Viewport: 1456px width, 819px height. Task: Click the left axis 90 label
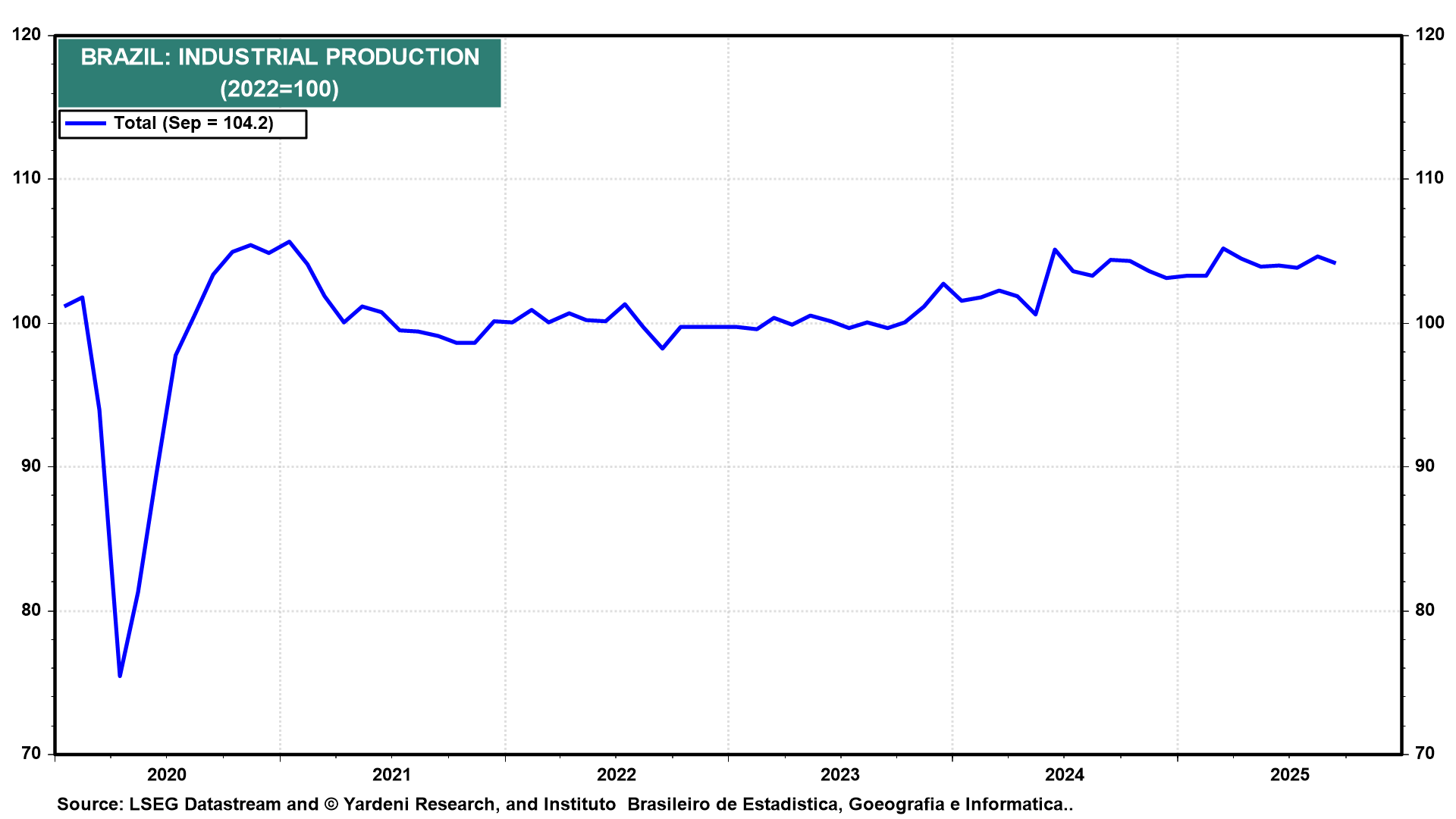[x=31, y=466]
